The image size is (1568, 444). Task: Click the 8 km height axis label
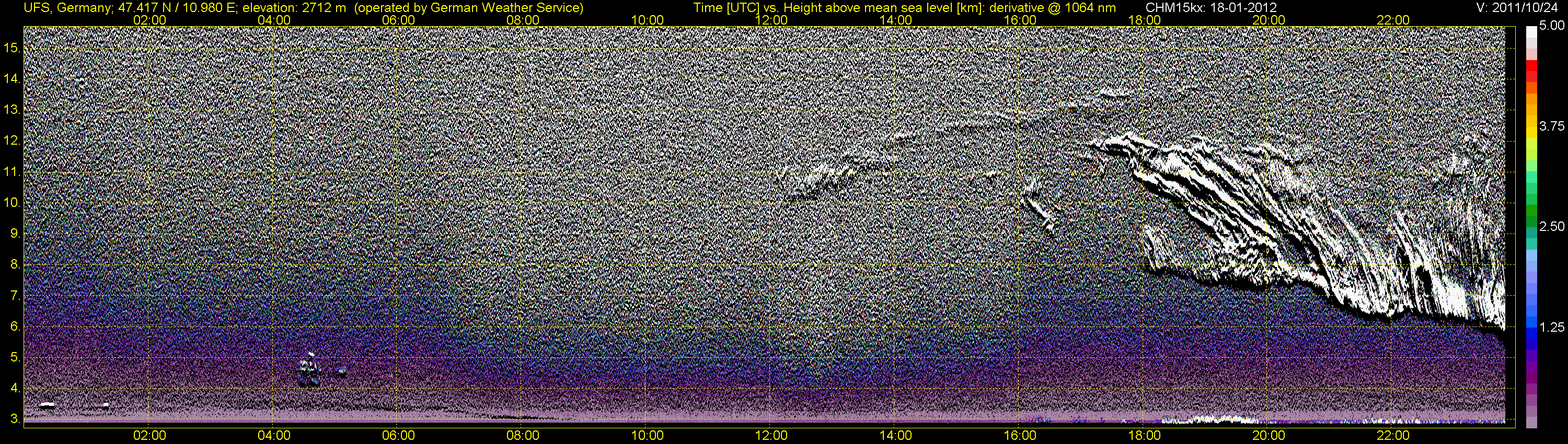(x=15, y=265)
